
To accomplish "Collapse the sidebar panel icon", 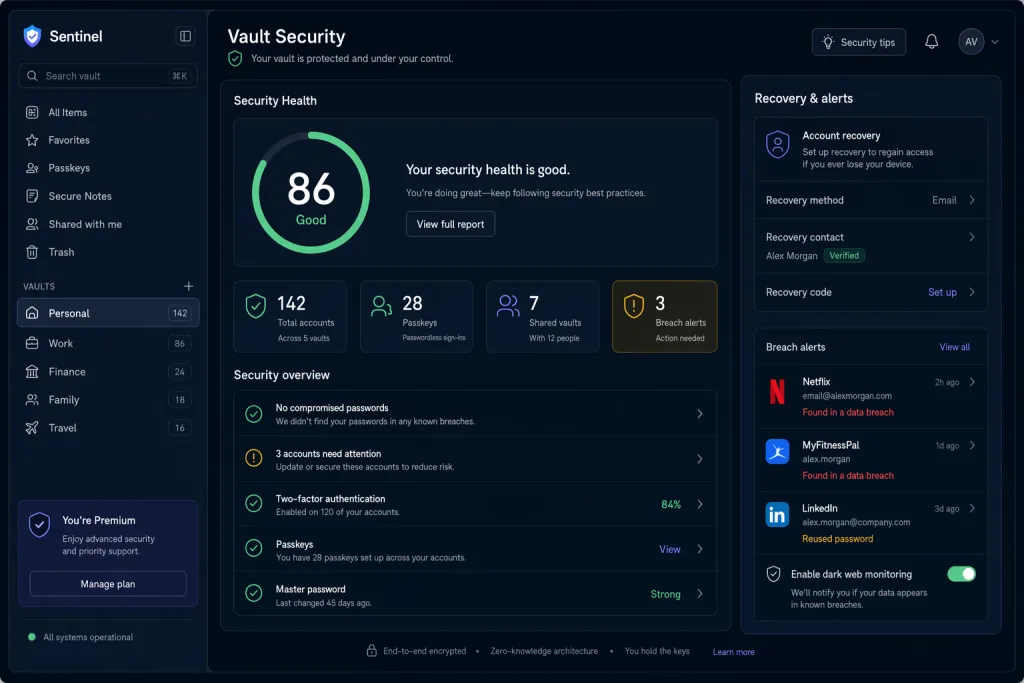I will (x=185, y=36).
